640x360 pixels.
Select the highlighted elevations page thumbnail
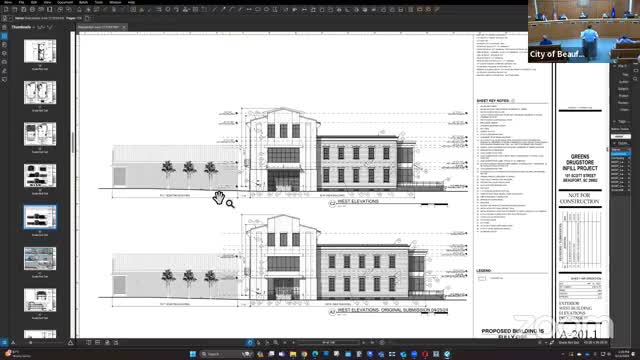(x=40, y=217)
